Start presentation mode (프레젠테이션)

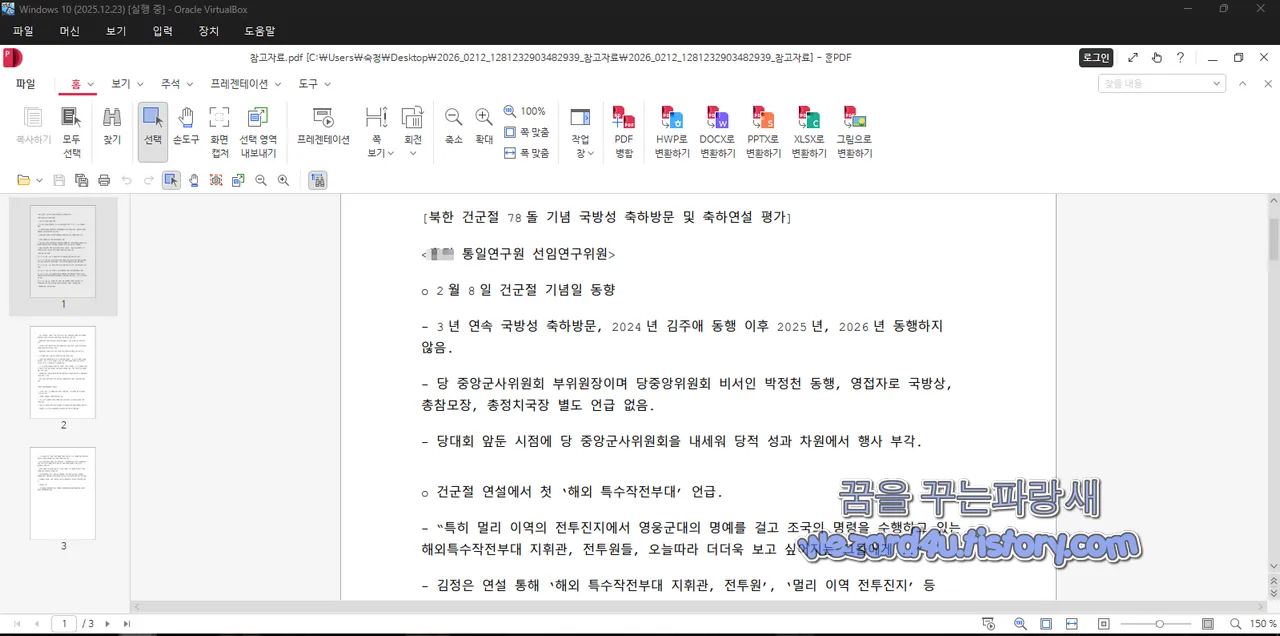point(323,130)
